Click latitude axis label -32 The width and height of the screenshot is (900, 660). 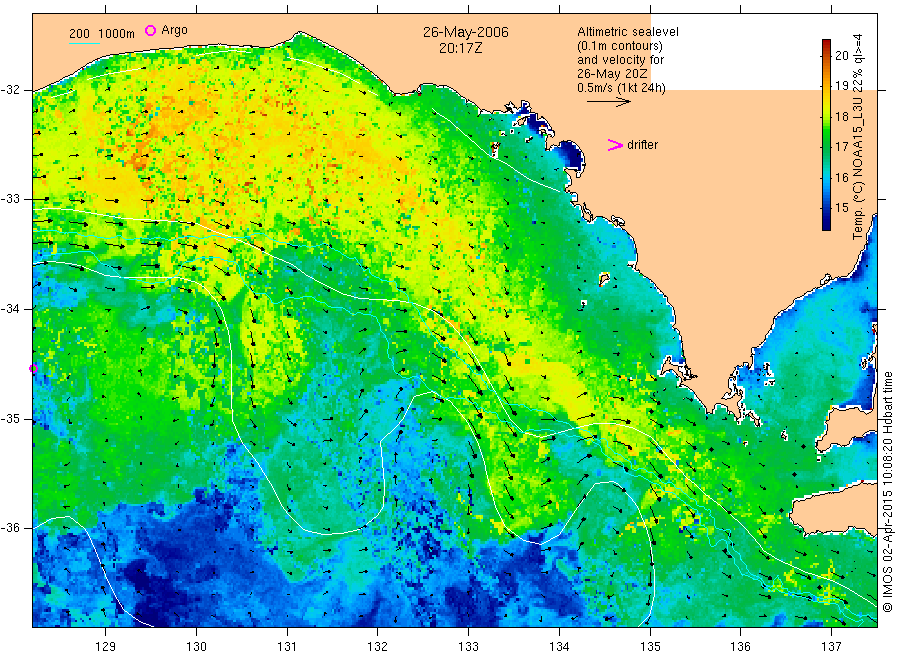[x=10, y=90]
